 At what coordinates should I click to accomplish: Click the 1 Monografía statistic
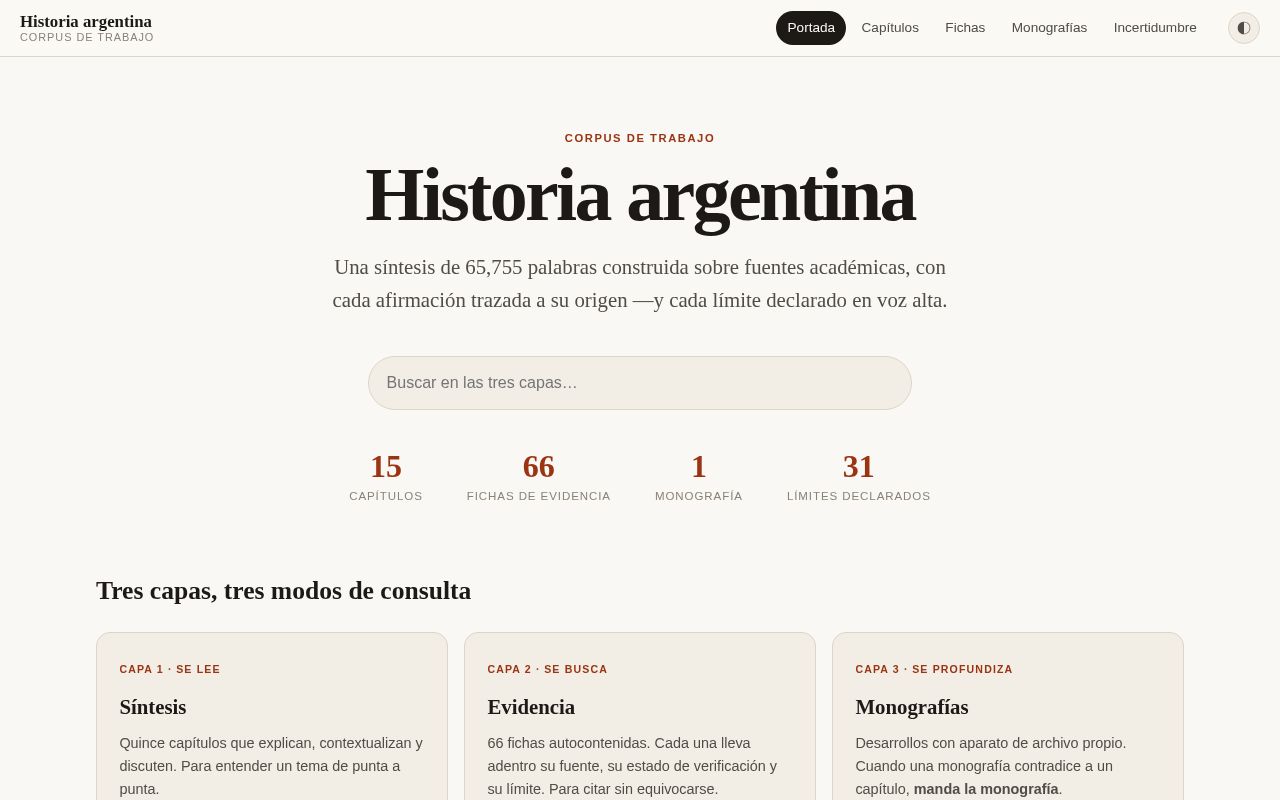699,476
